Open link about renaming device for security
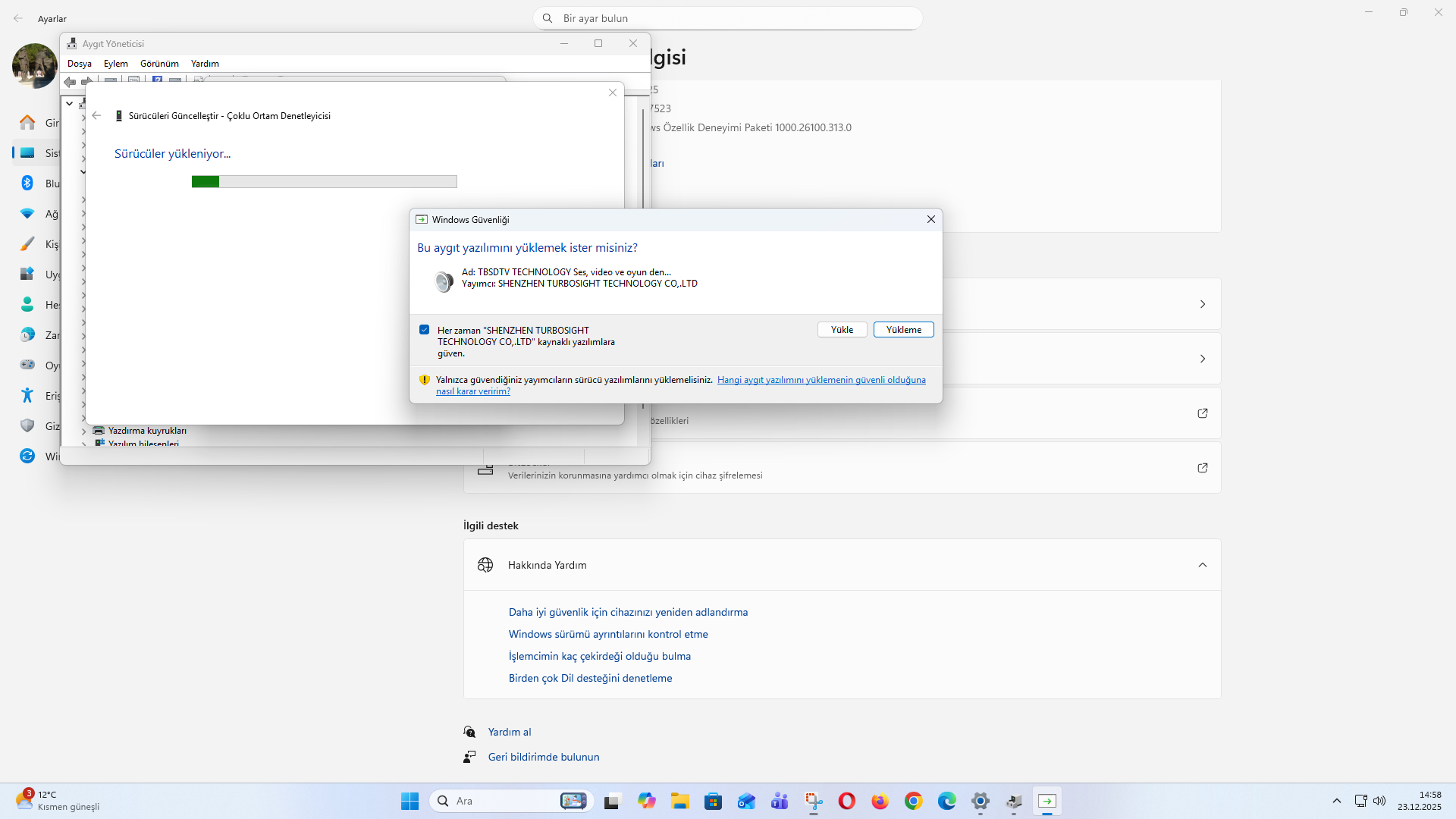 [x=628, y=612]
